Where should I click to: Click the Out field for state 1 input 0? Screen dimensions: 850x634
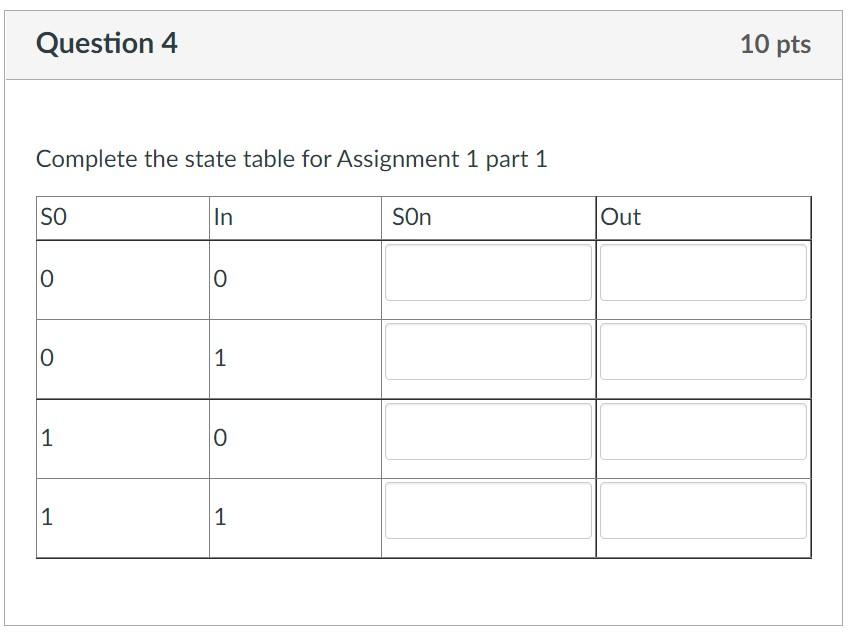coord(702,431)
